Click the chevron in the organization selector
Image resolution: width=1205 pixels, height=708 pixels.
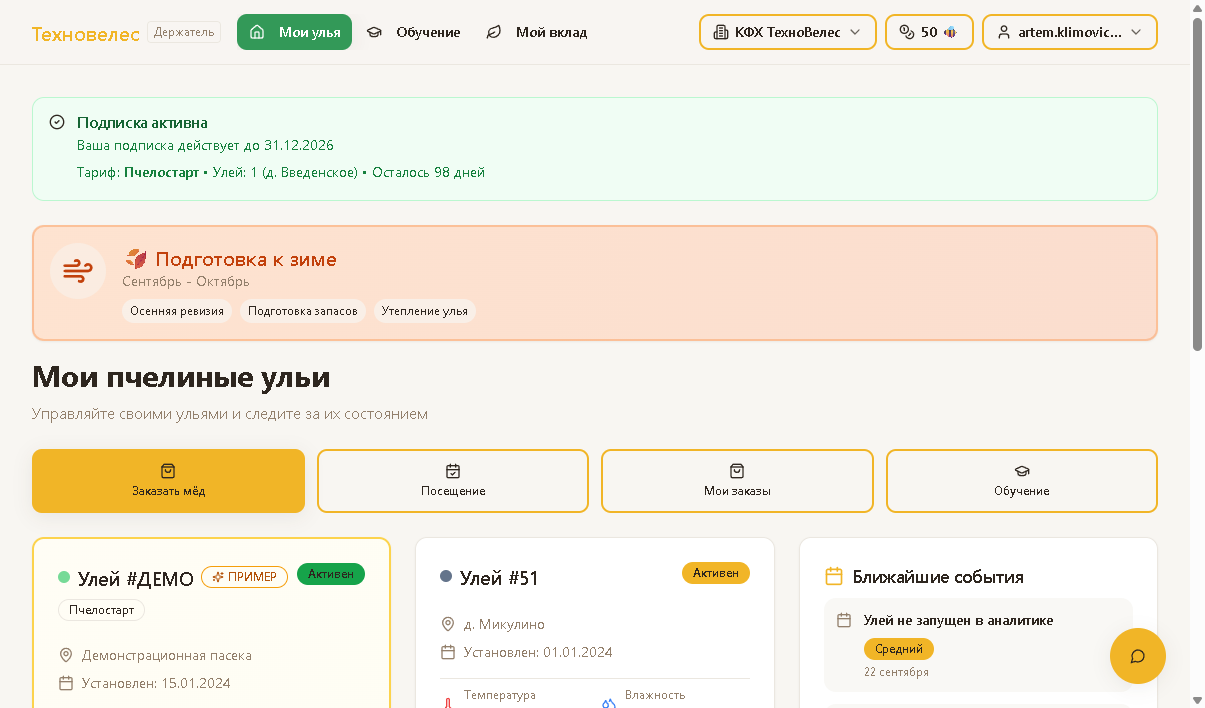click(855, 32)
